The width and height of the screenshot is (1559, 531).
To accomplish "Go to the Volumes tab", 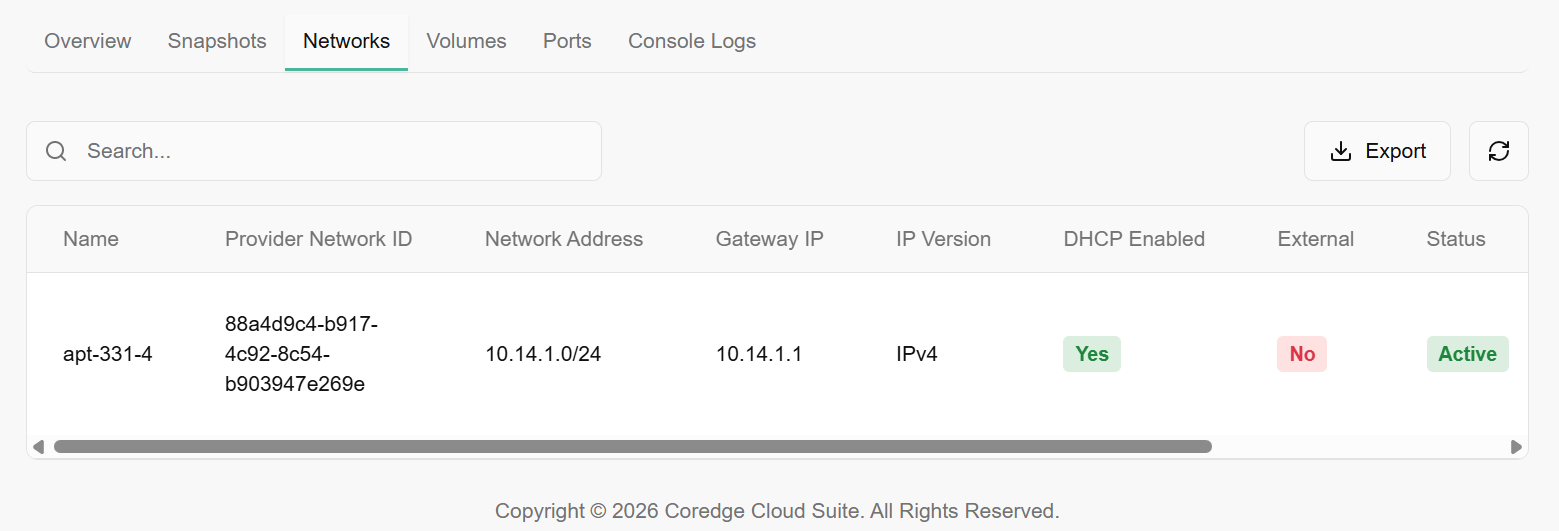I will 466,41.
